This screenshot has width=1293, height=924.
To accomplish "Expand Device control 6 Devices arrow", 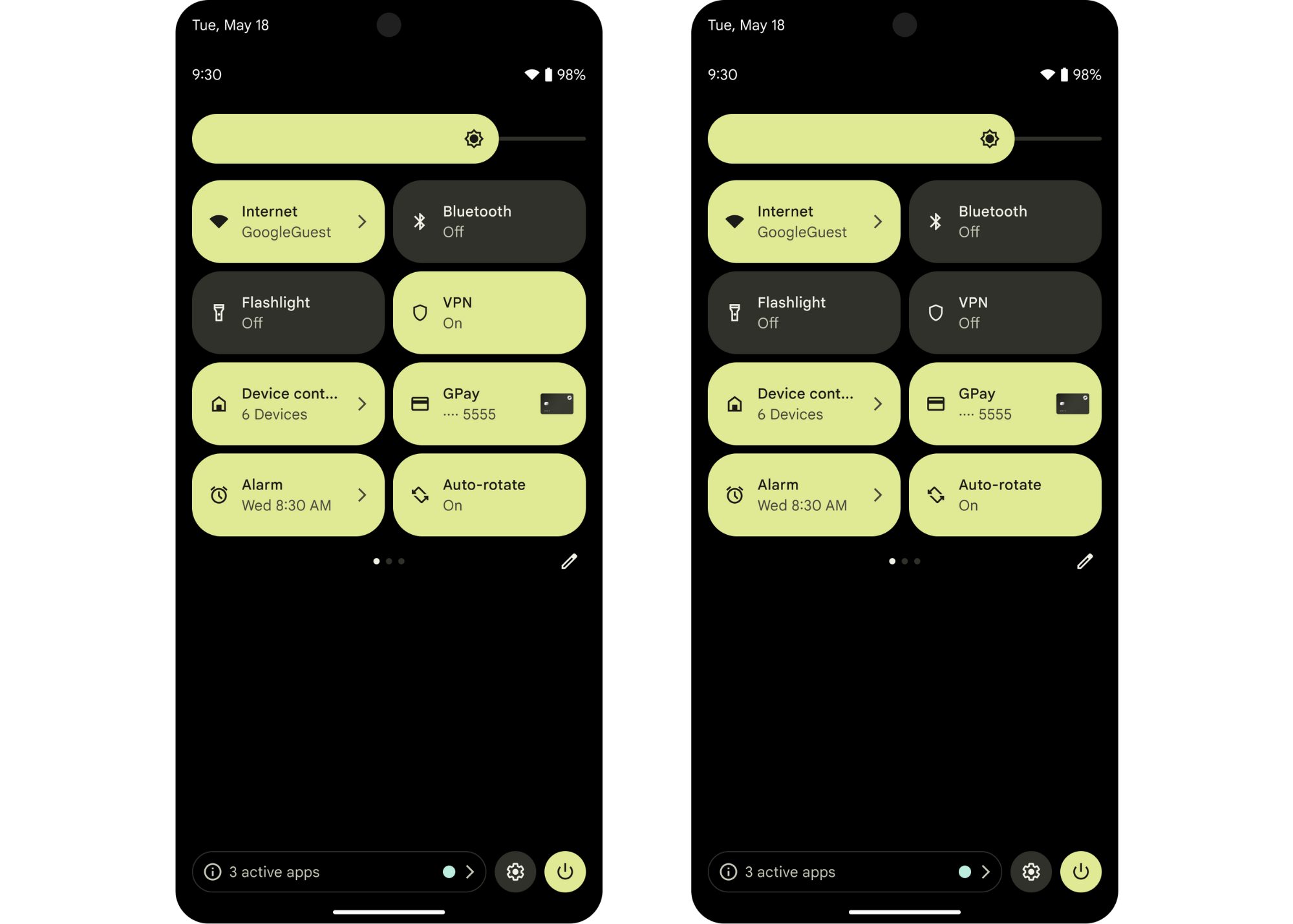I will pyautogui.click(x=363, y=404).
